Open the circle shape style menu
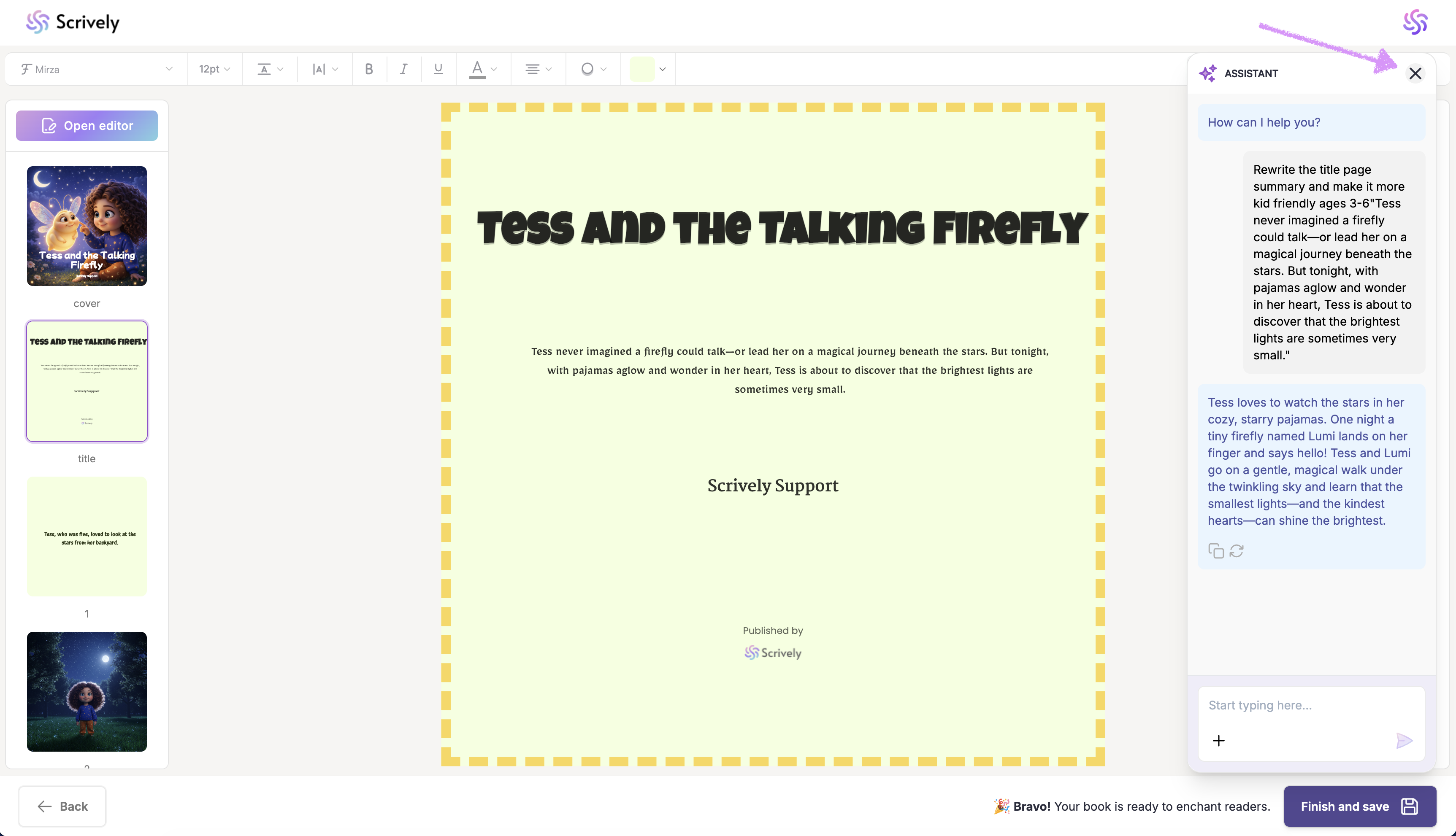Image resolution: width=1456 pixels, height=836 pixels. (593, 69)
